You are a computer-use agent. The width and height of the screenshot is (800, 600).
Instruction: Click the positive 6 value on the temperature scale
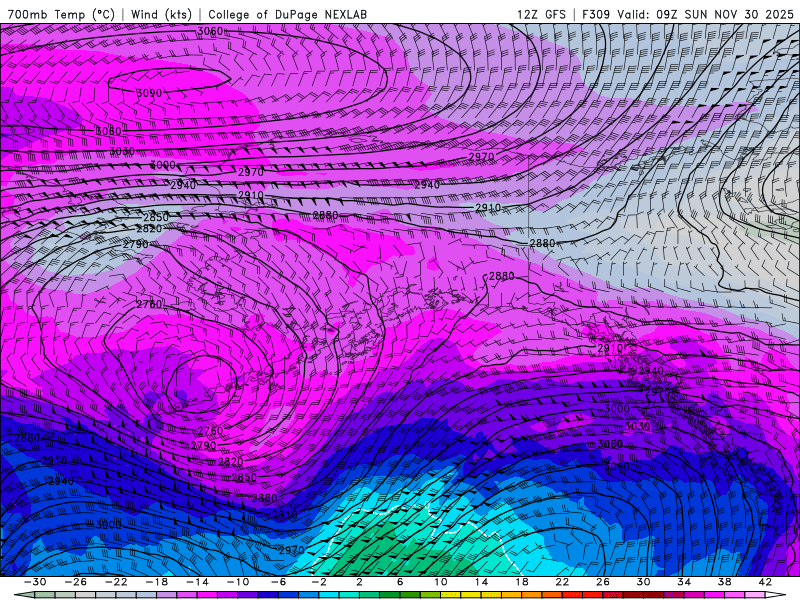tap(400, 582)
